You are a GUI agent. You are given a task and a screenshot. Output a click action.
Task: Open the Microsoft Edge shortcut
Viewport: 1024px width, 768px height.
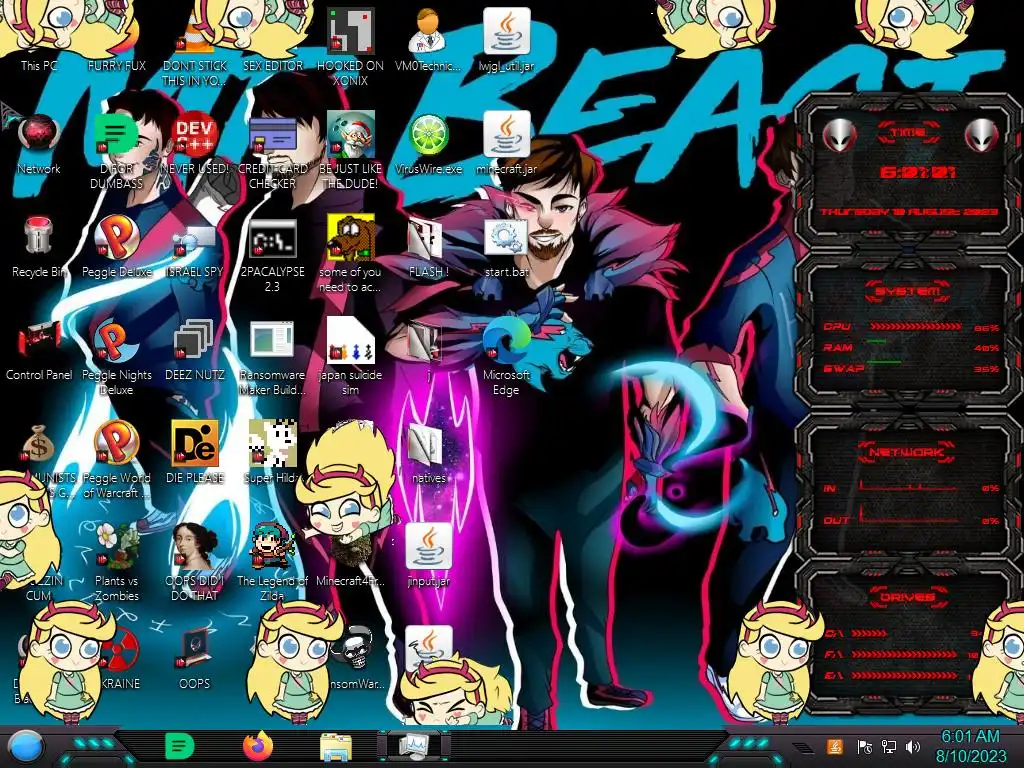[506, 357]
